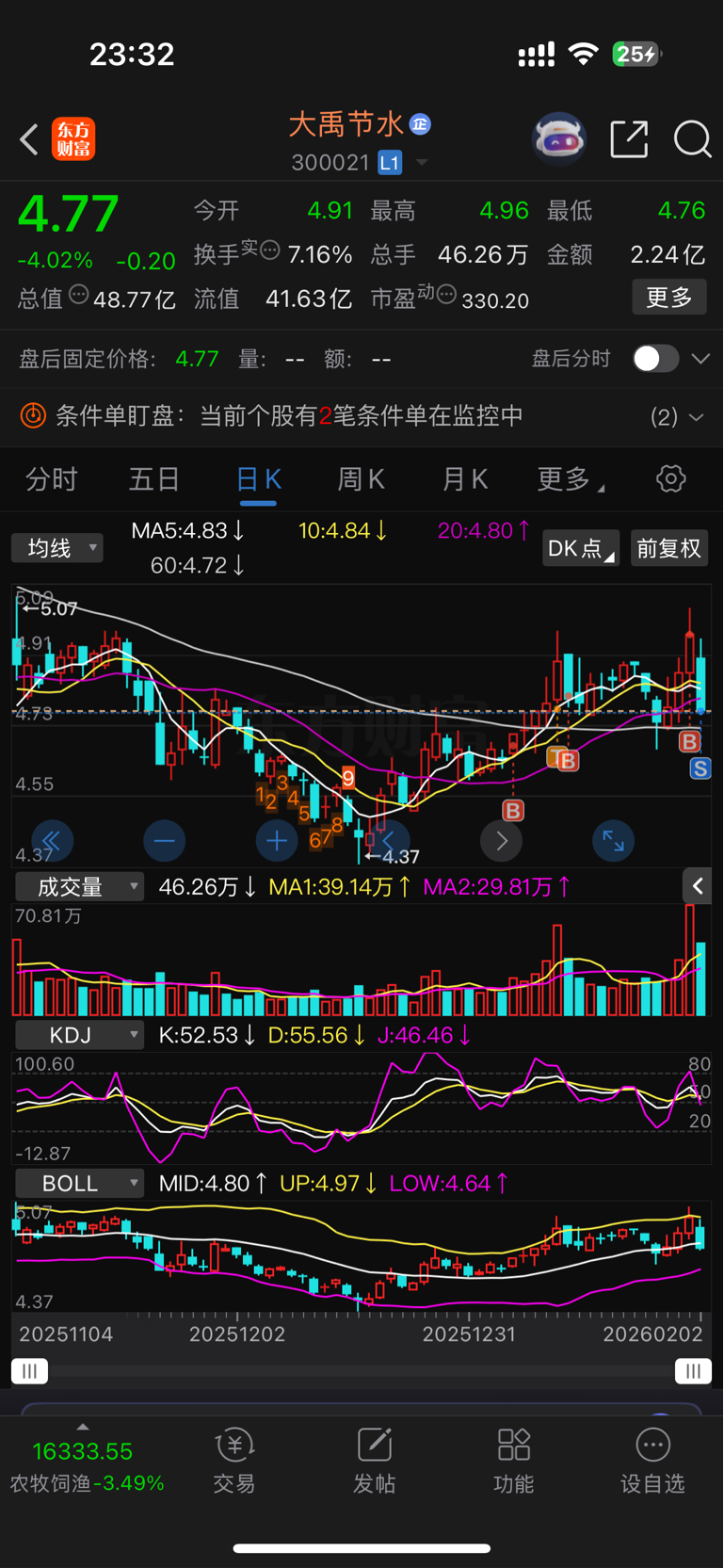The height and width of the screenshot is (1568, 724).
Task: Open the DK点 dropdown
Action: [x=581, y=548]
